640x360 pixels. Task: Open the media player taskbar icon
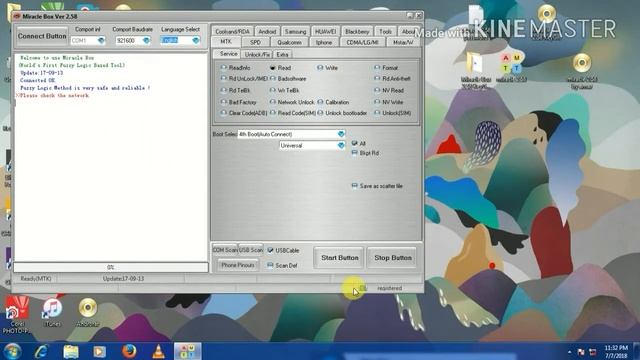[99, 351]
